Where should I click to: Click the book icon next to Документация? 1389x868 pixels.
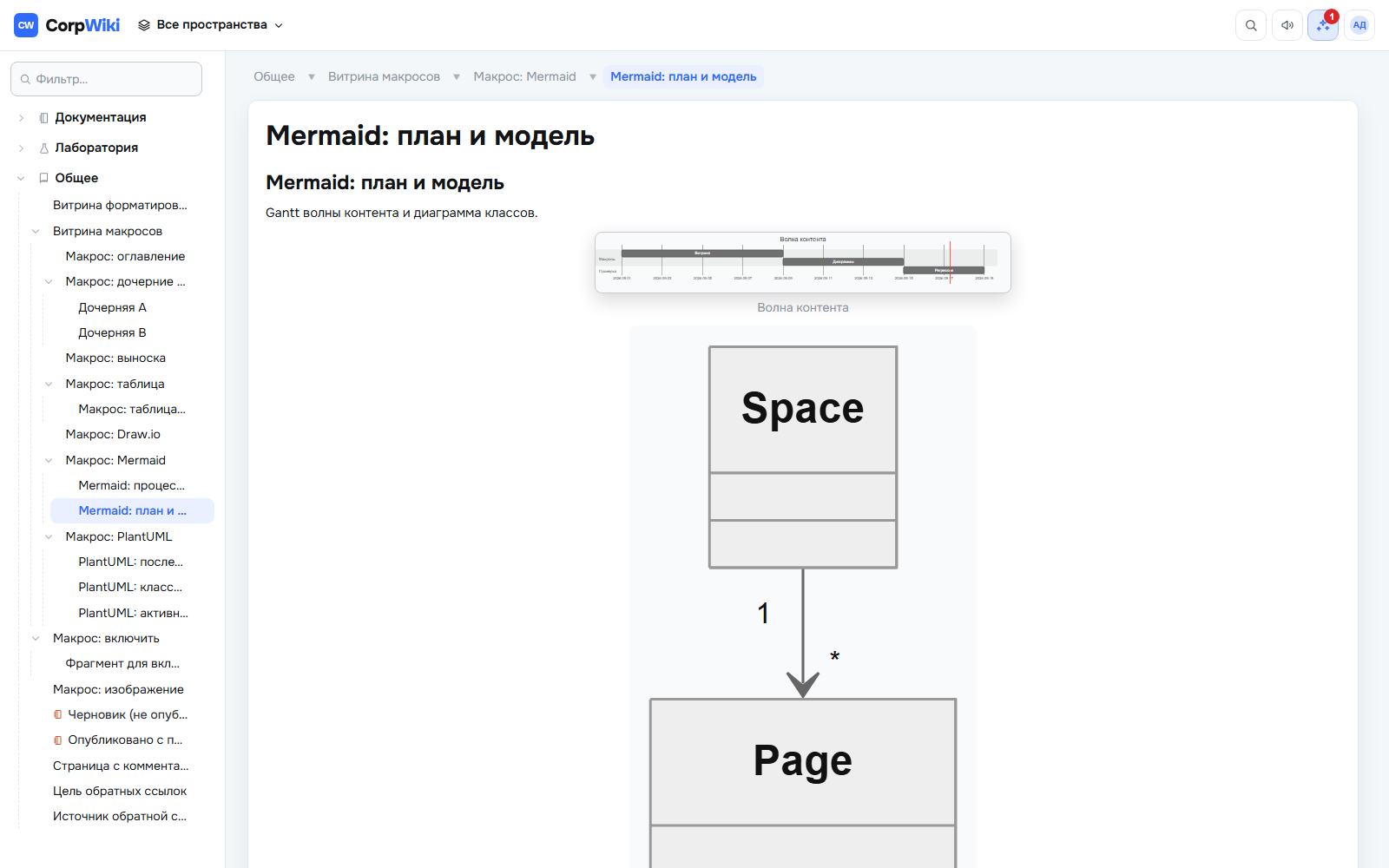(43, 118)
